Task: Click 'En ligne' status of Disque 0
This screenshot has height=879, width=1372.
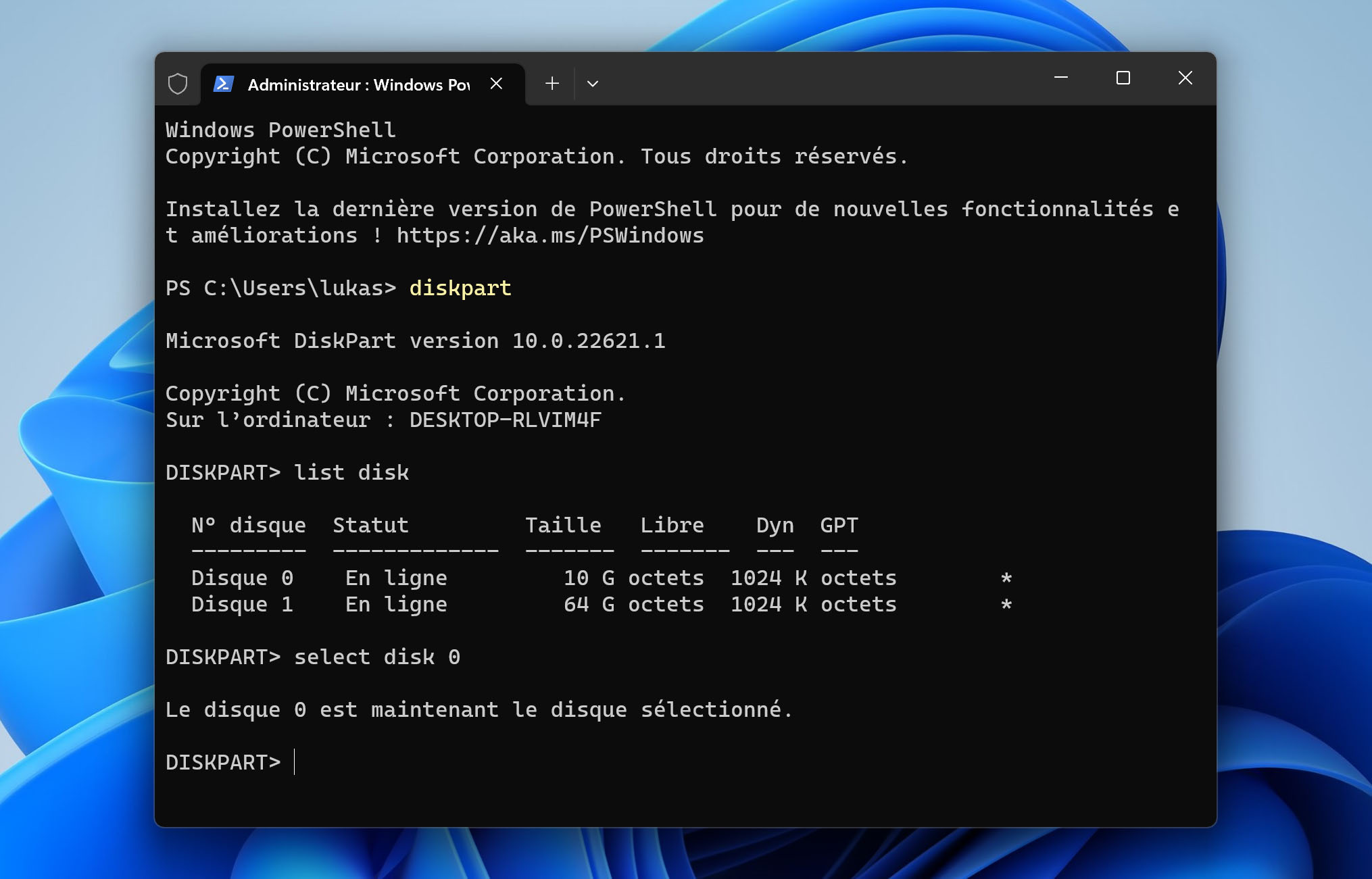Action: click(x=396, y=578)
